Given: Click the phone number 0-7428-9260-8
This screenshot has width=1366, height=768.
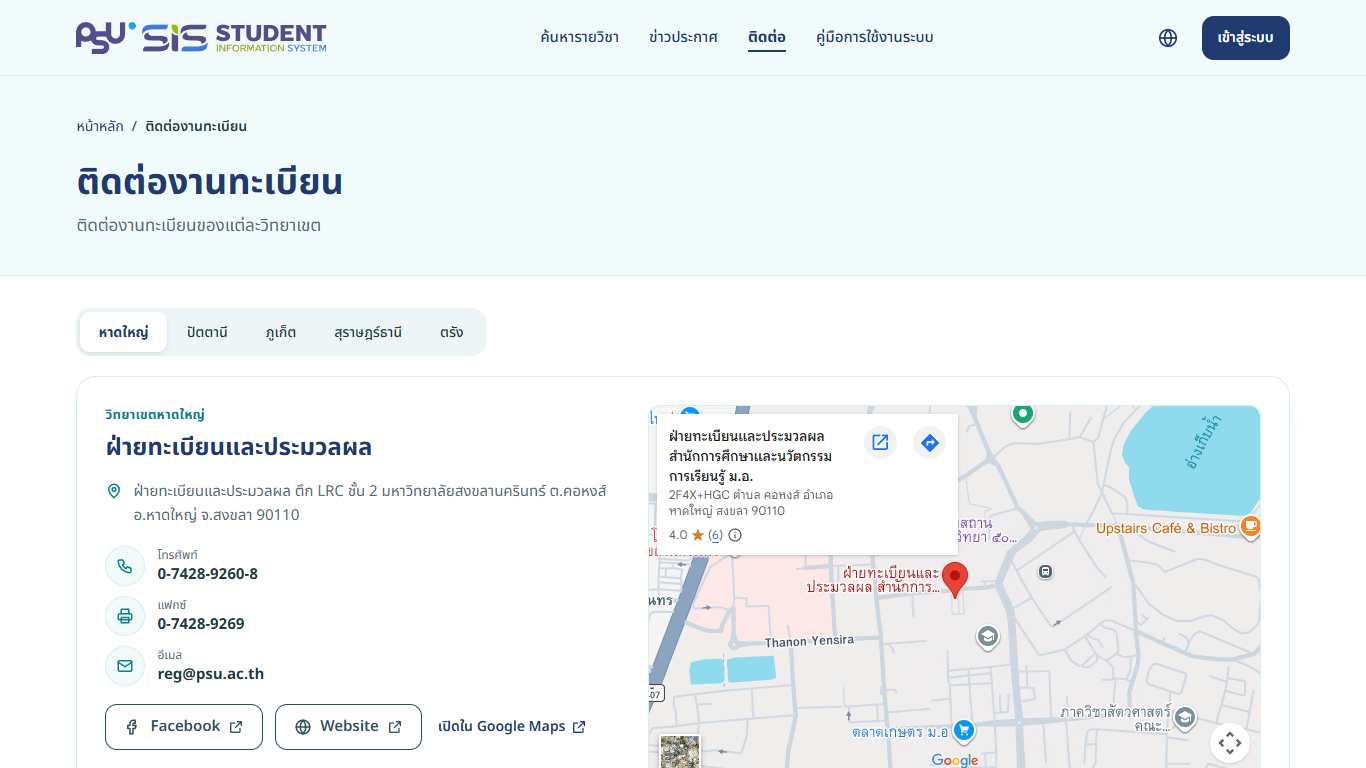Looking at the screenshot, I should pos(208,574).
